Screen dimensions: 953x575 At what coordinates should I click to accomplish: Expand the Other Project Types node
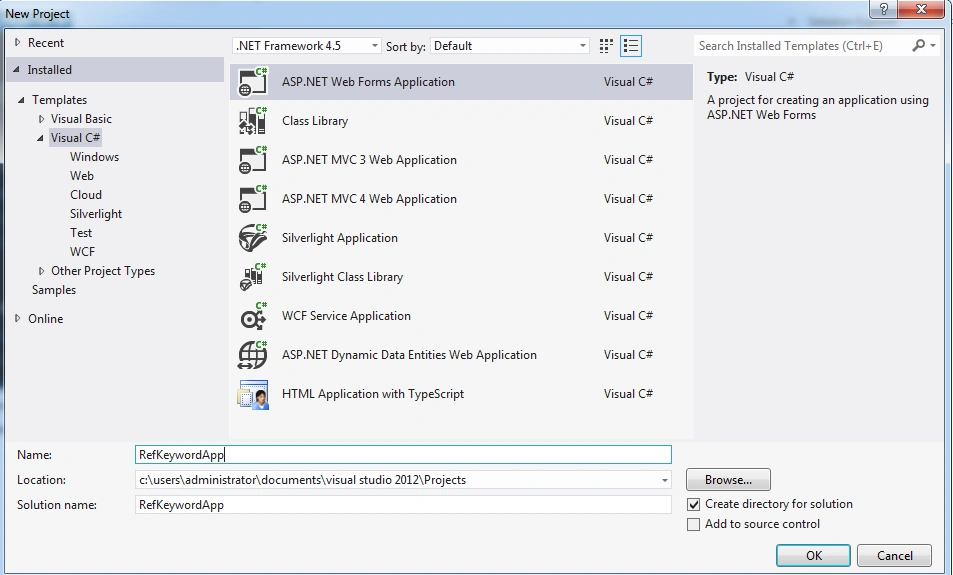(41, 271)
